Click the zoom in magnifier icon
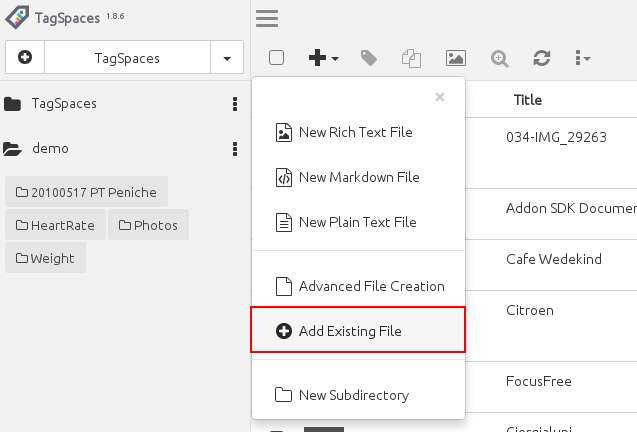 pos(499,59)
